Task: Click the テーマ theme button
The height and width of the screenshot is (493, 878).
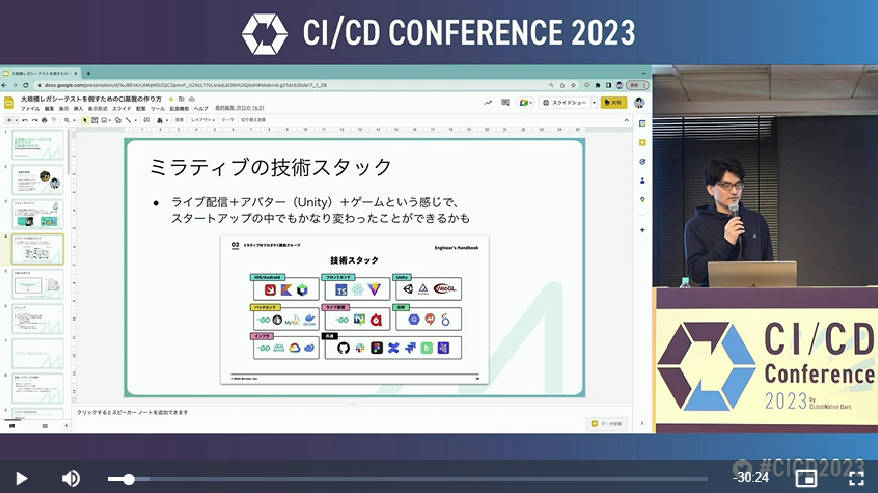Action: [x=228, y=120]
